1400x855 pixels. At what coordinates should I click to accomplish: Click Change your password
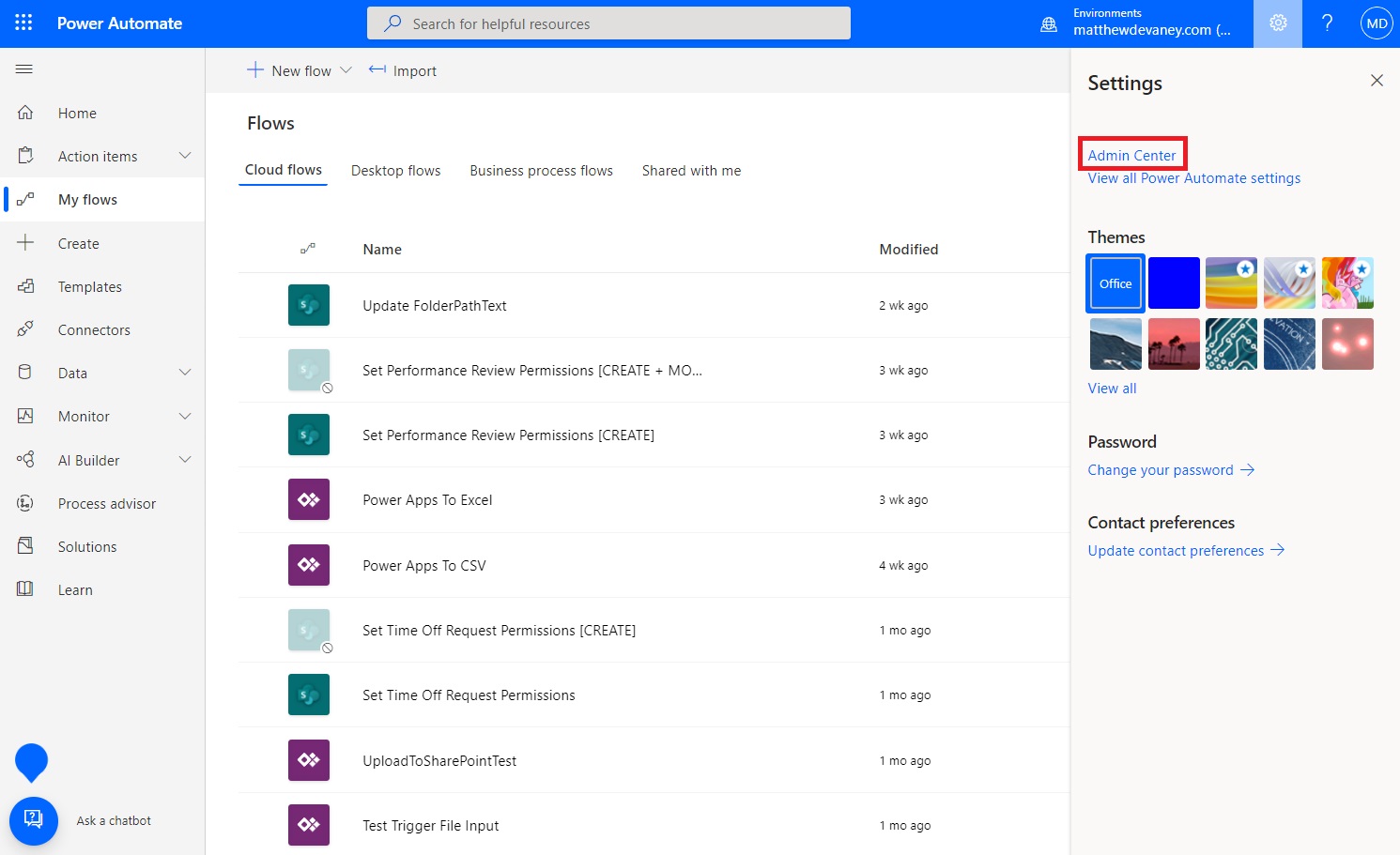pyautogui.click(x=1161, y=469)
